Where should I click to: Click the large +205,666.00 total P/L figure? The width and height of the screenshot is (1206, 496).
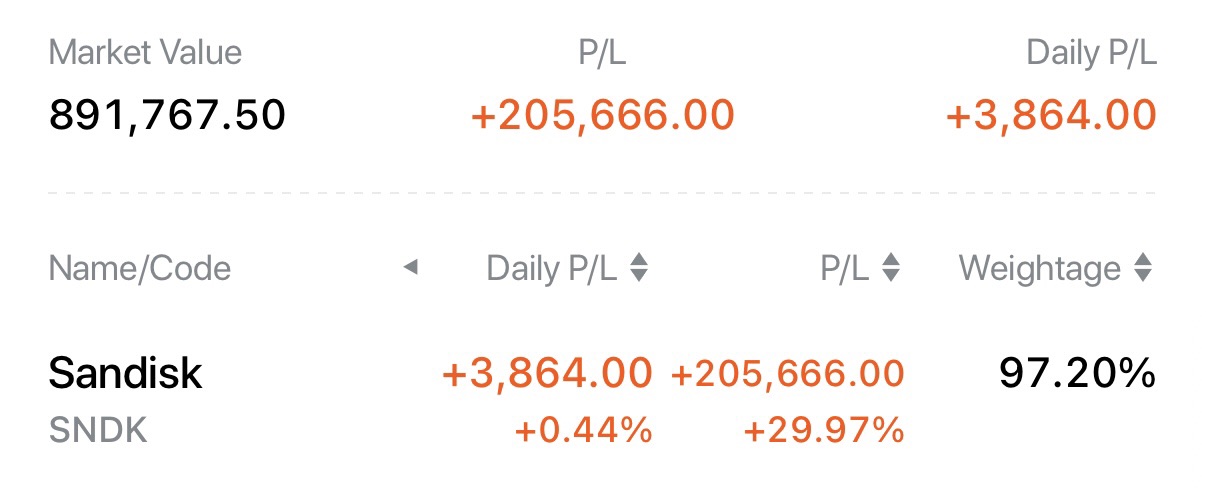click(x=602, y=115)
